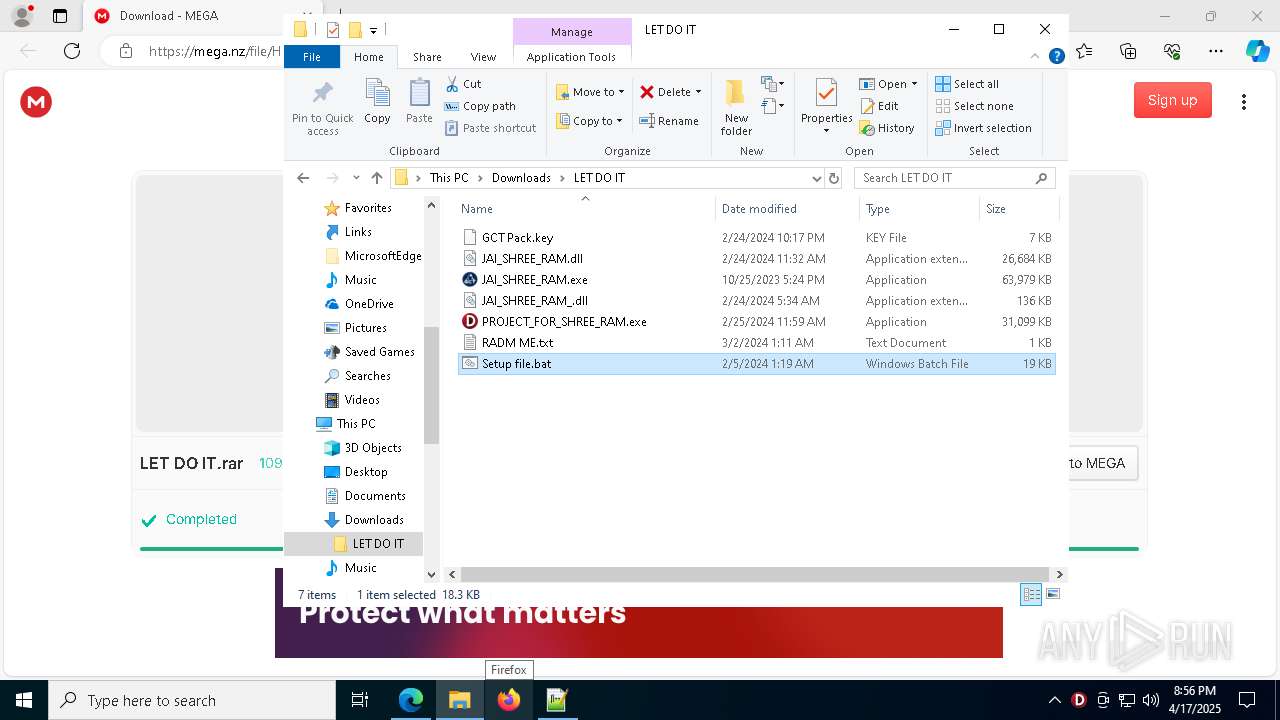
Task: Open Properties from the ribbon
Action: click(826, 107)
